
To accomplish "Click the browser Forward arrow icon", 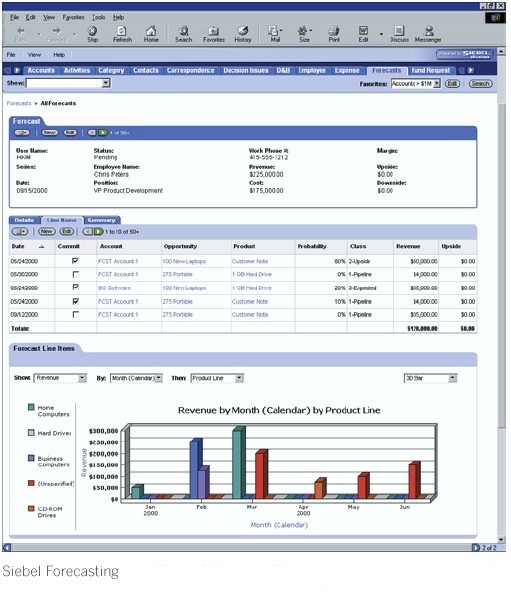I will (x=57, y=31).
